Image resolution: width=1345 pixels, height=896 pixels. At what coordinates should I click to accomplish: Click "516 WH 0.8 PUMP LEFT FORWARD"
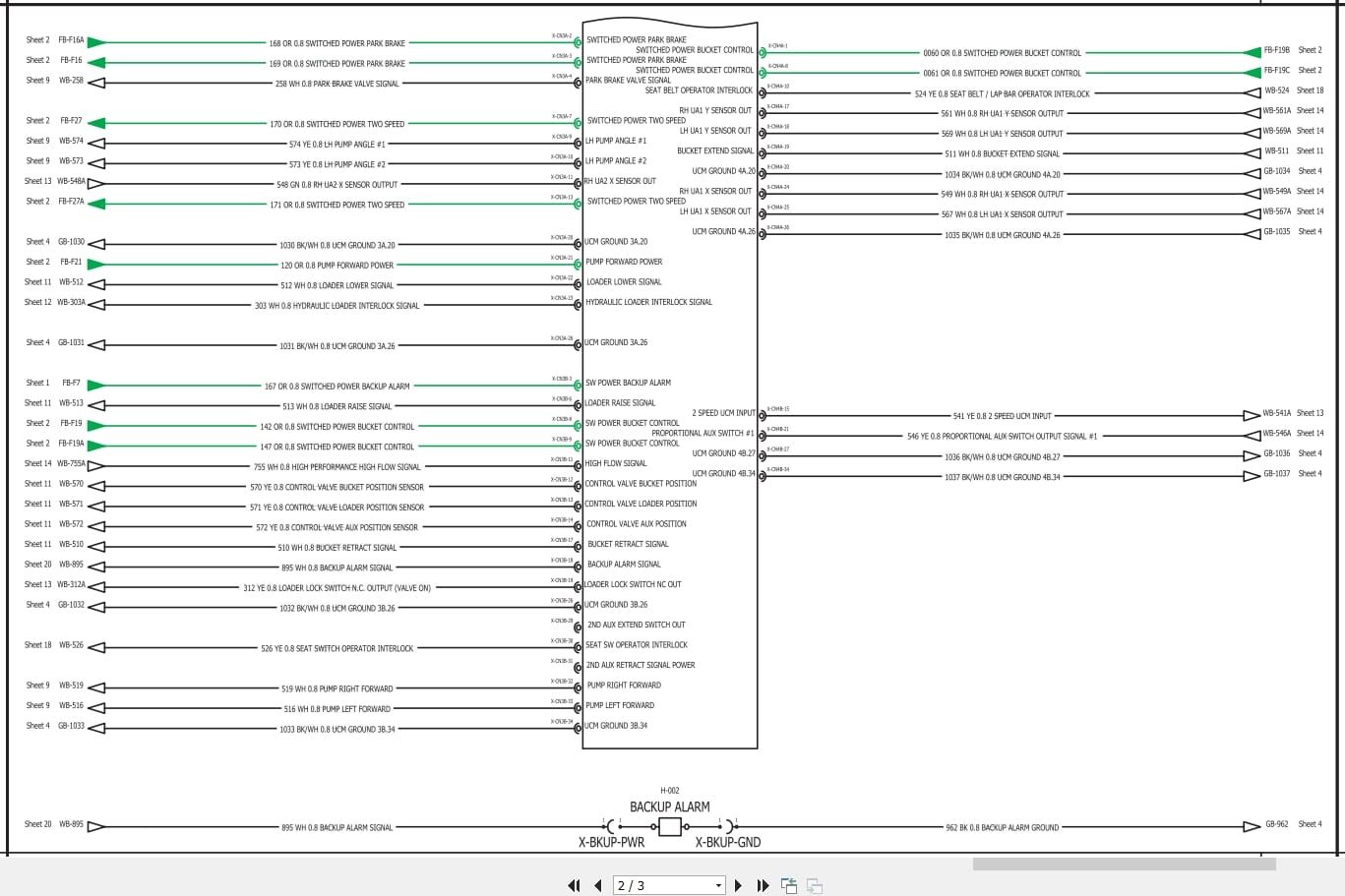(337, 709)
